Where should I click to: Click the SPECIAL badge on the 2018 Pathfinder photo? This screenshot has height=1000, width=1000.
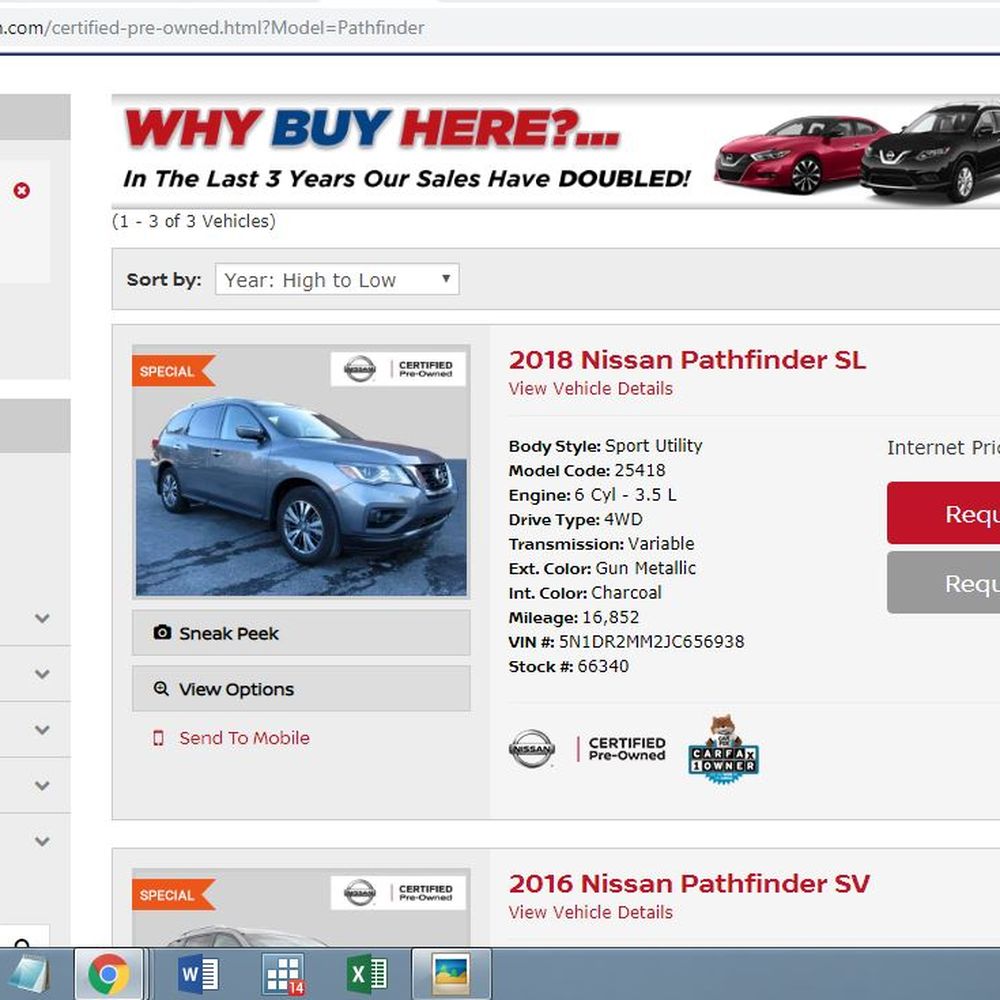pyautogui.click(x=173, y=371)
